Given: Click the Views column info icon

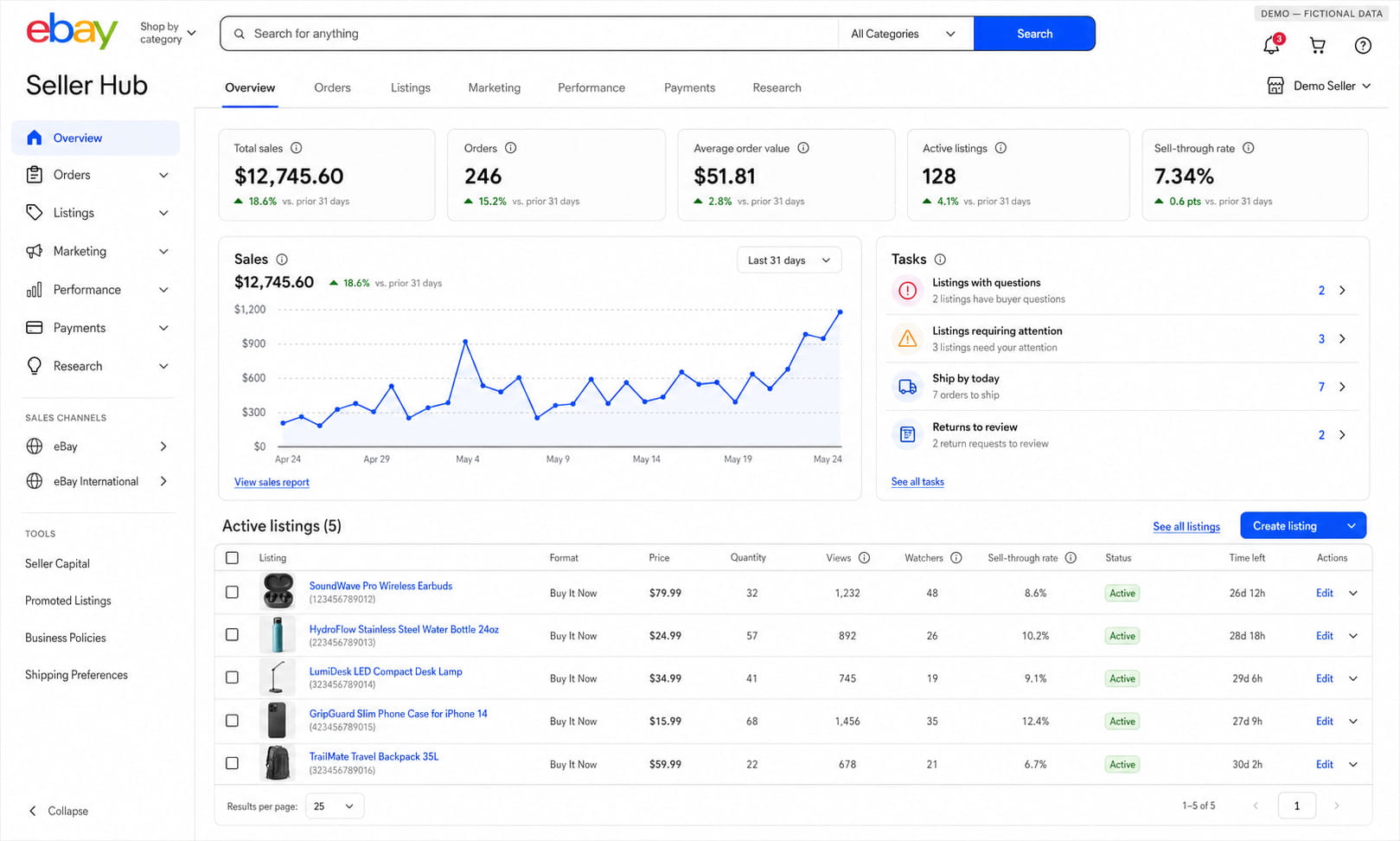Looking at the screenshot, I should pos(864,558).
